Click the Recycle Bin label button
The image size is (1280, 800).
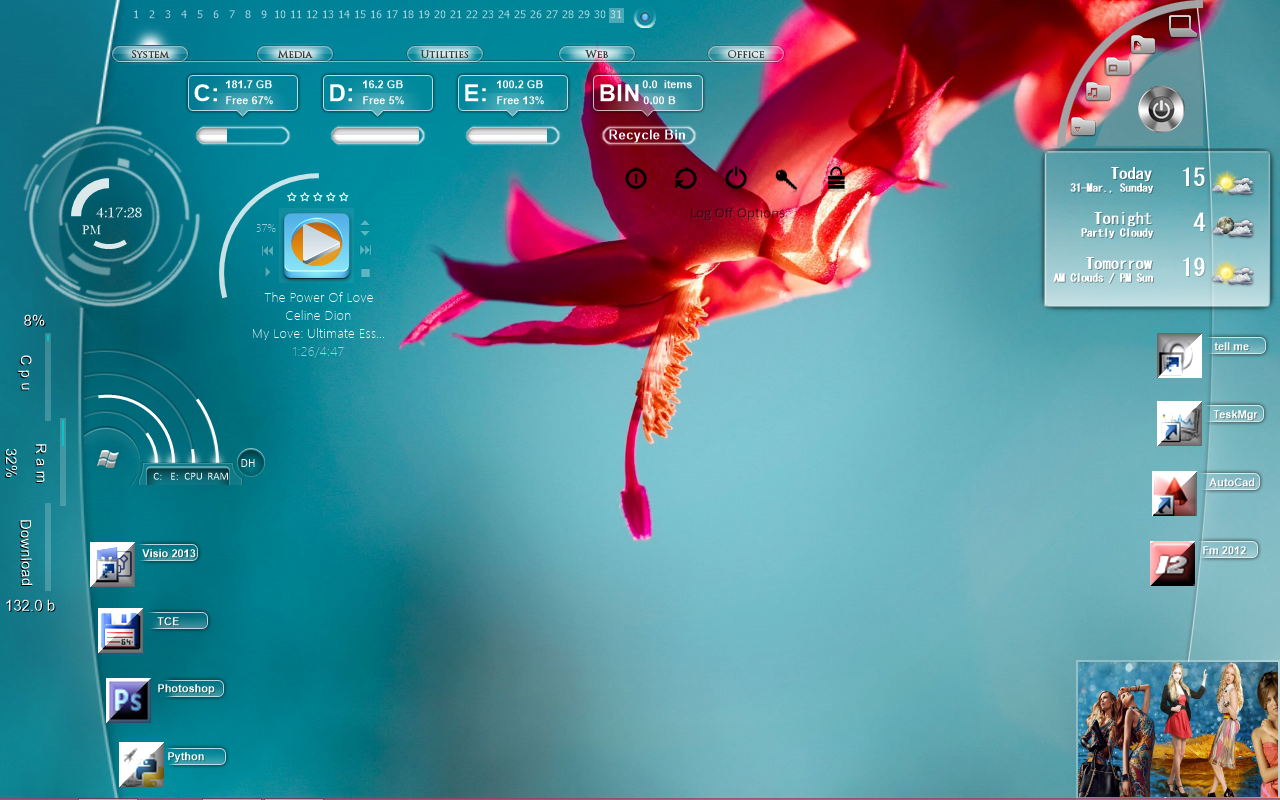click(648, 135)
